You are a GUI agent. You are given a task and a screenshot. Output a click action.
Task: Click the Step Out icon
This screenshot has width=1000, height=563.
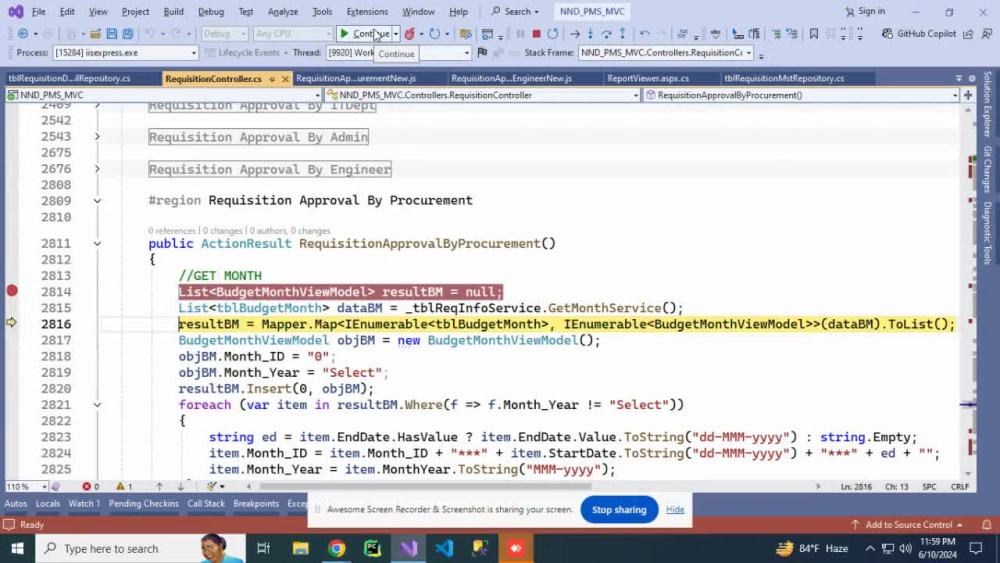(x=622, y=33)
